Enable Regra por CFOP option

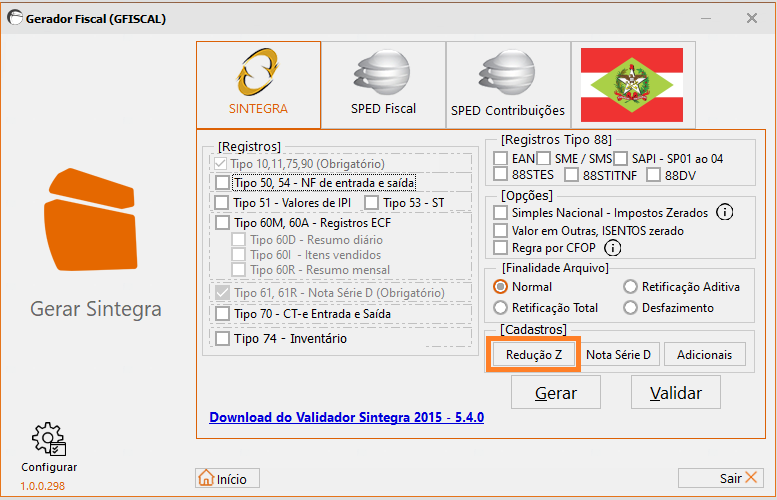point(500,247)
